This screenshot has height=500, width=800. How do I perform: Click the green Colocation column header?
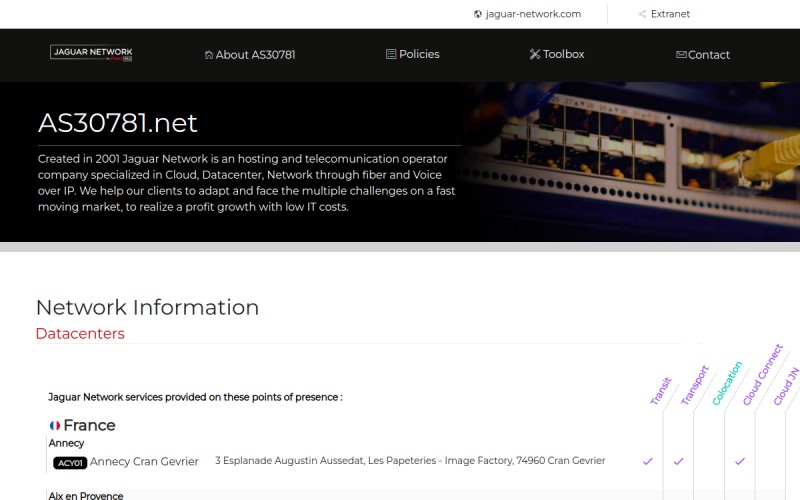click(x=727, y=384)
